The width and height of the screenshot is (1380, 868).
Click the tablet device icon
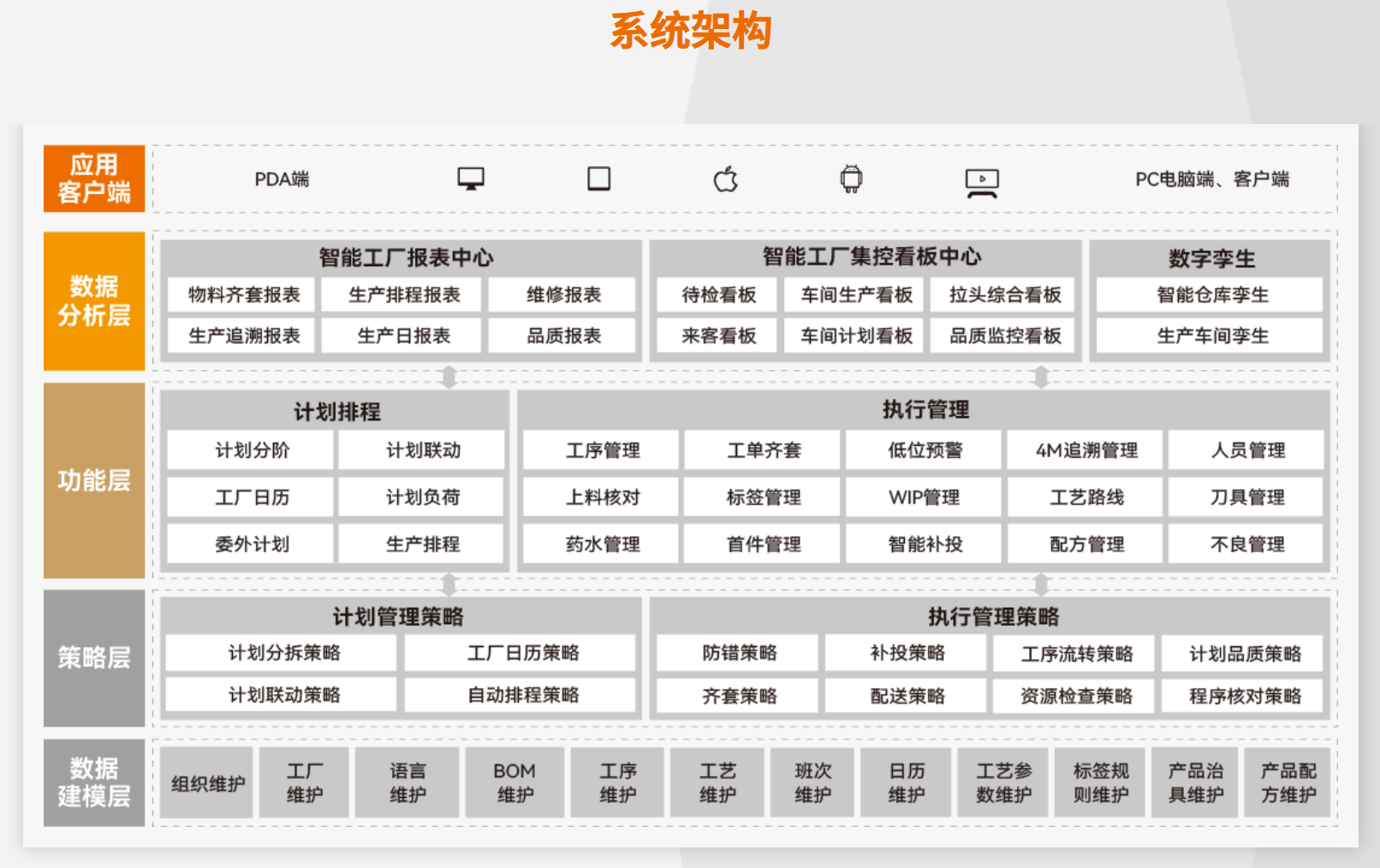(x=598, y=179)
